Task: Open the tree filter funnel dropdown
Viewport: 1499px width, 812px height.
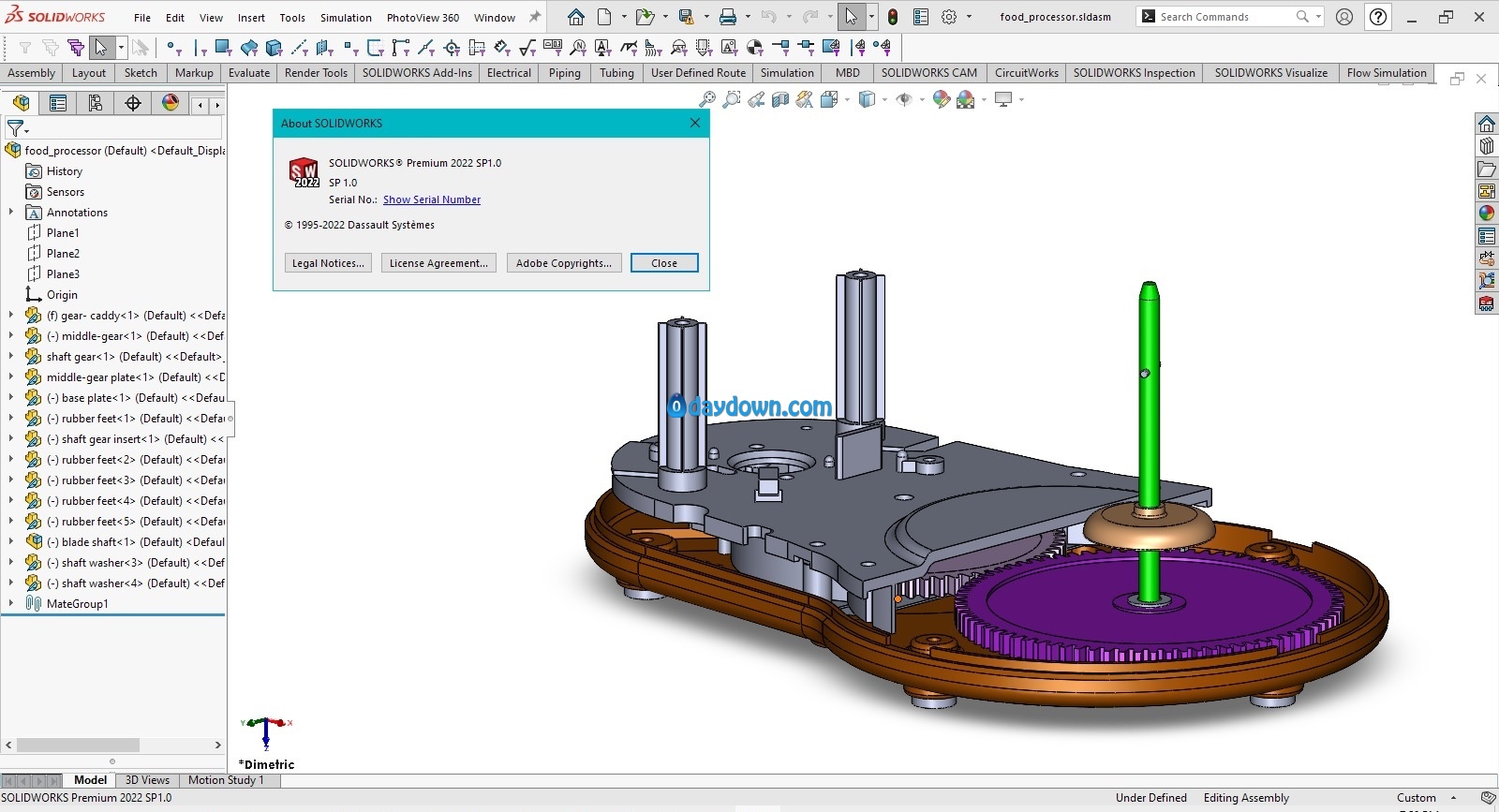Action: (18, 128)
